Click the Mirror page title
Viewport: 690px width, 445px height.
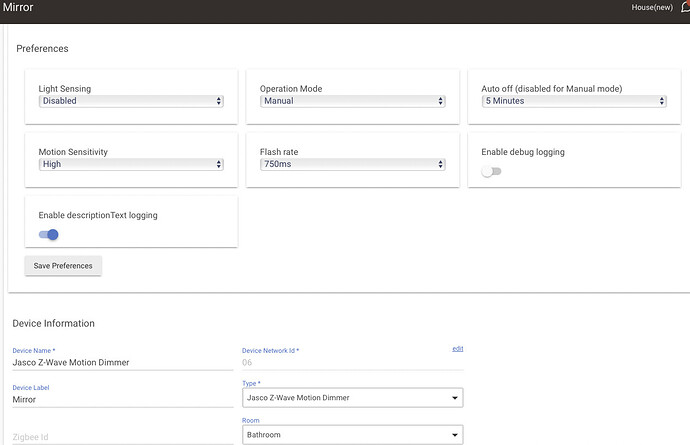18,7
